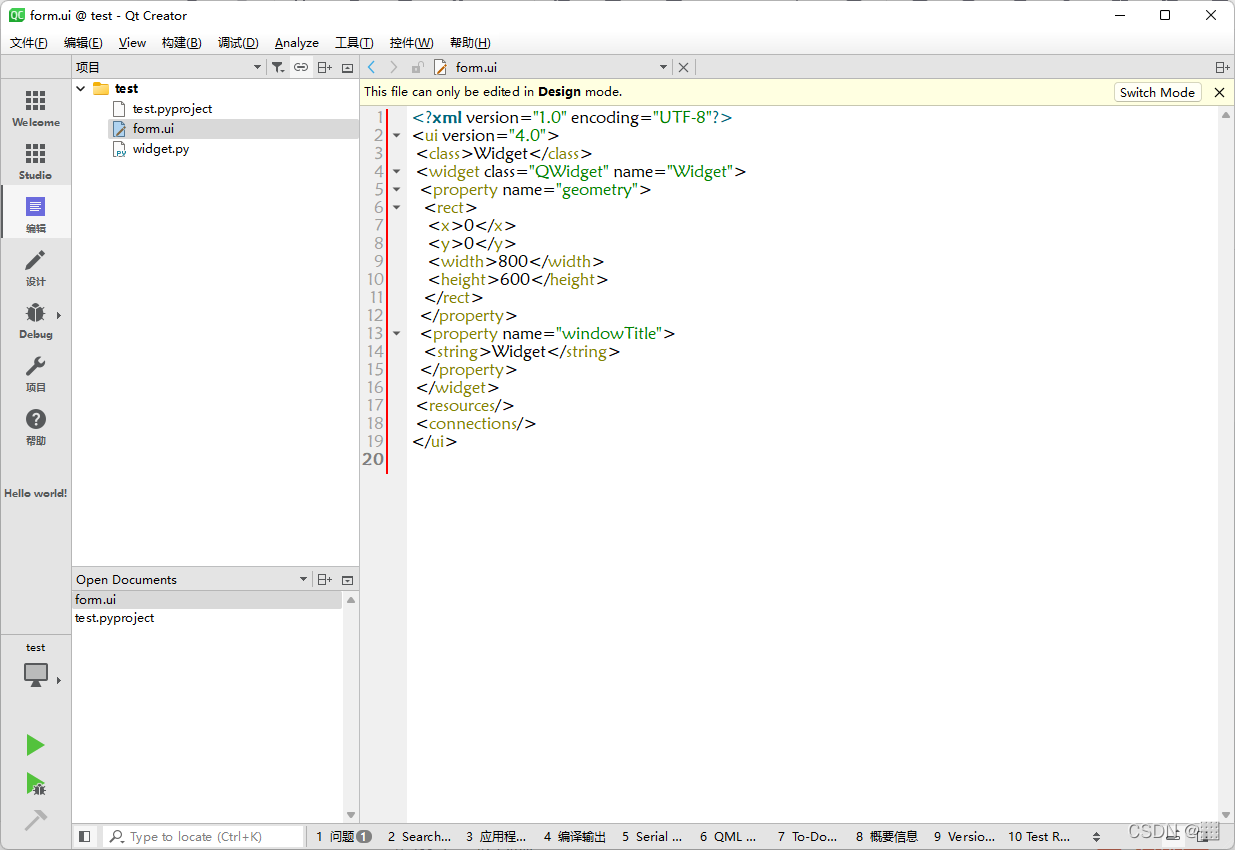Image resolution: width=1235 pixels, height=850 pixels.
Task: Open the 项目 (Projects) mode
Action: click(35, 371)
